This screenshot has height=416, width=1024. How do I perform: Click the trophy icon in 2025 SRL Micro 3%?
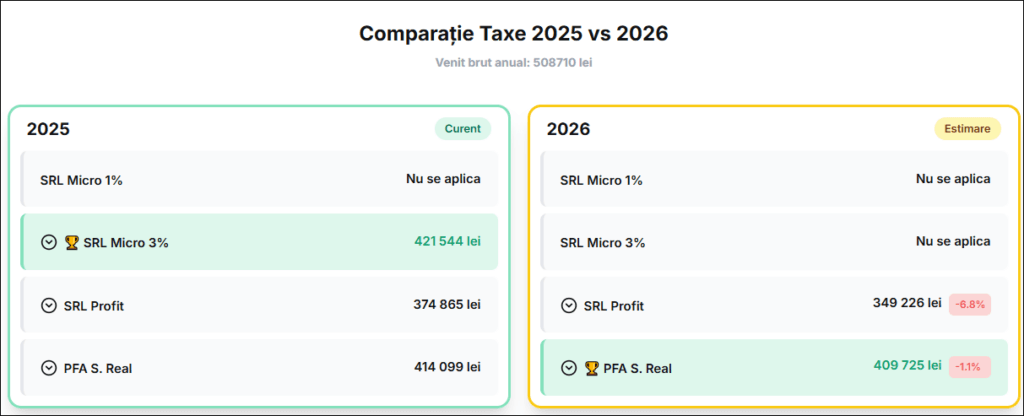71,242
